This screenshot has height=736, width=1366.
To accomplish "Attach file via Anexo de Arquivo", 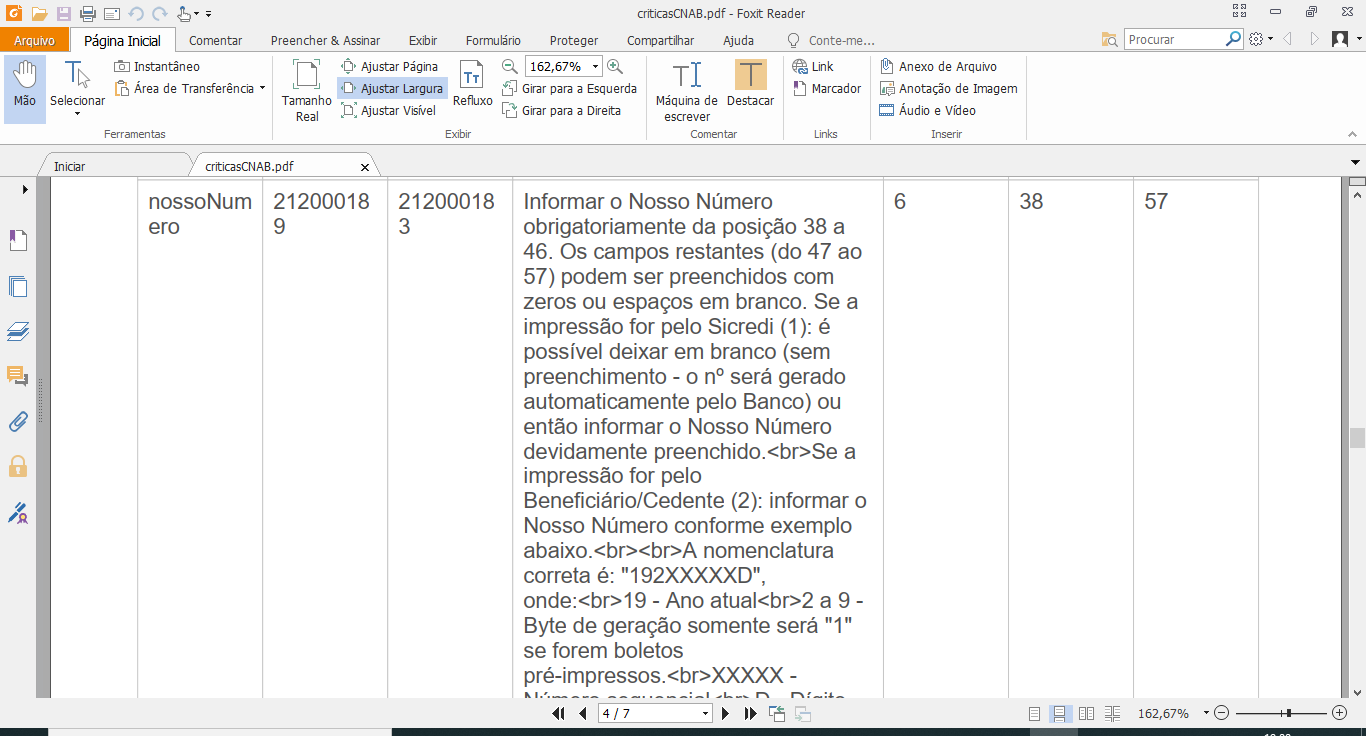I will coord(938,66).
